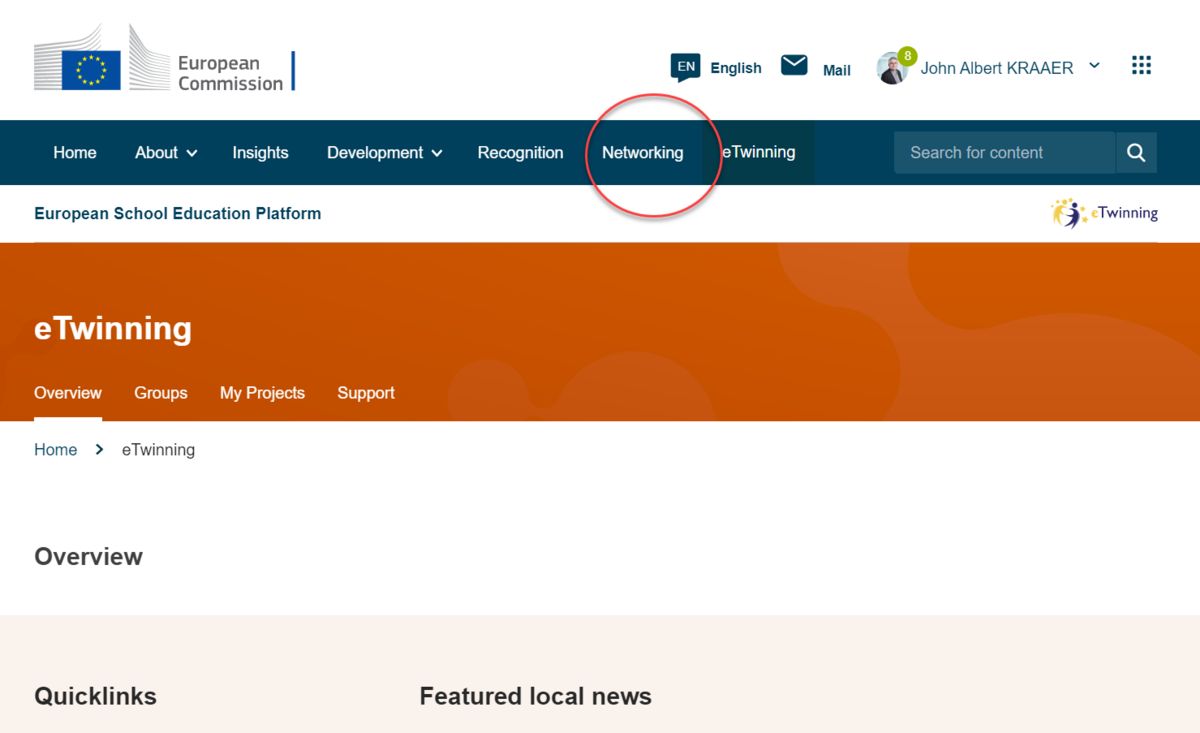Click the user profile avatar picture

(x=891, y=69)
